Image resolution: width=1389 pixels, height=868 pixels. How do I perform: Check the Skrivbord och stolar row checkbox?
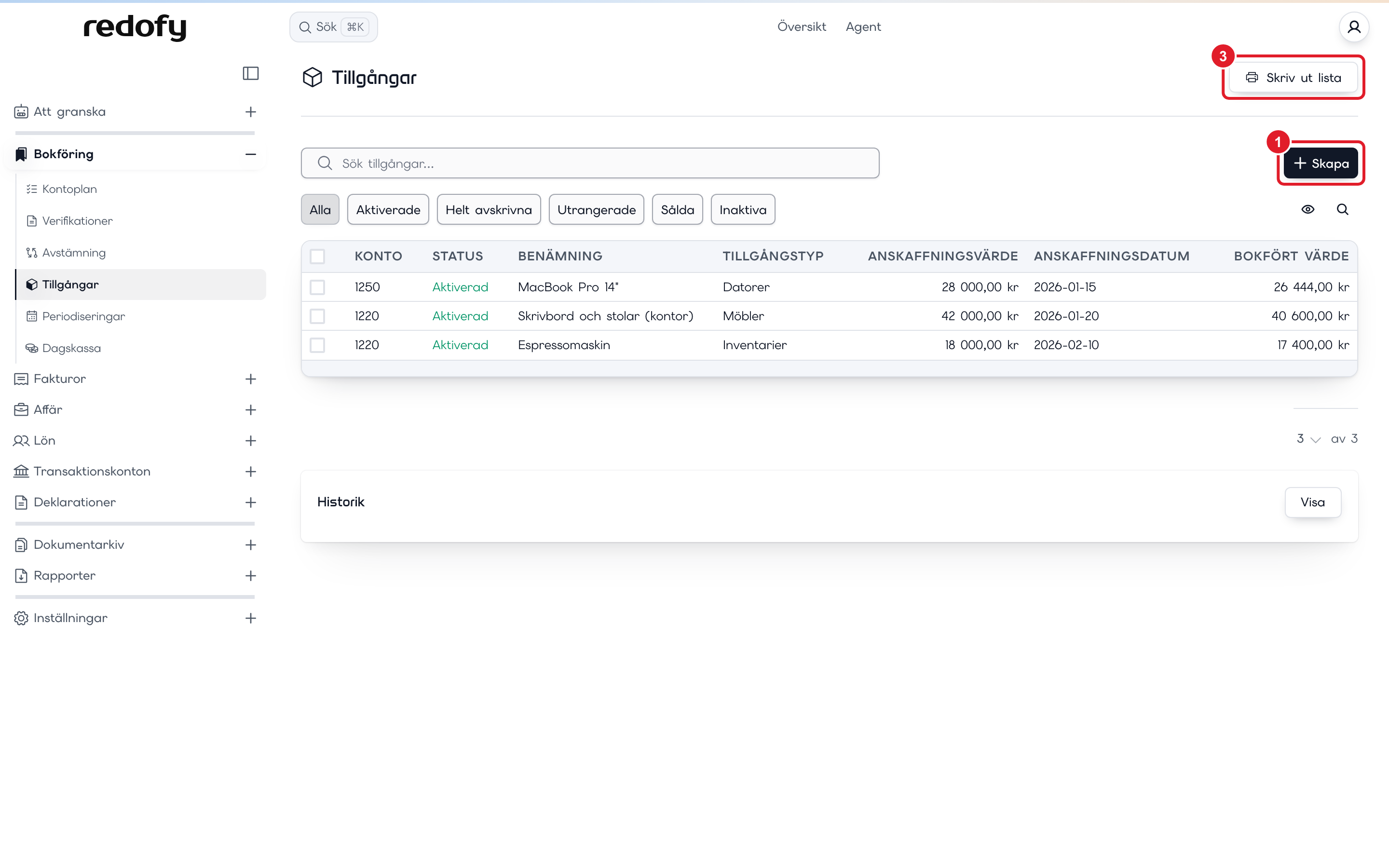pyautogui.click(x=317, y=316)
